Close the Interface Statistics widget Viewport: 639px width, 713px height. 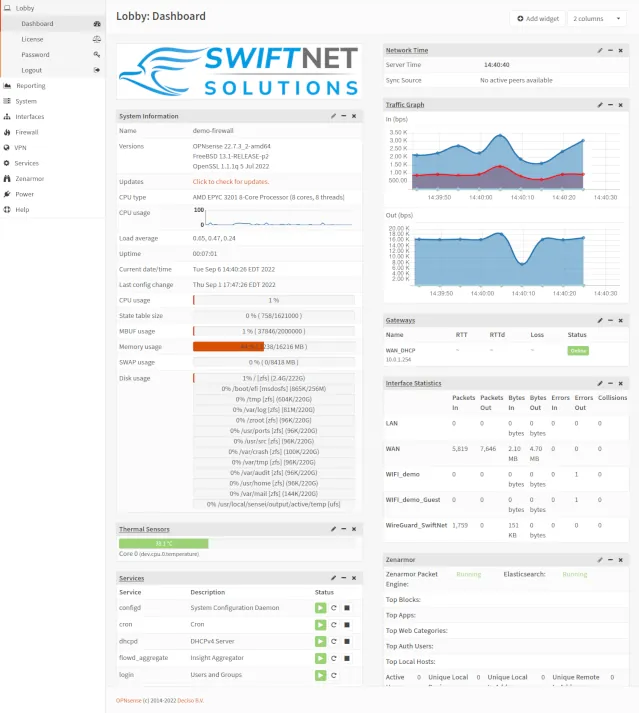pyautogui.click(x=620, y=383)
